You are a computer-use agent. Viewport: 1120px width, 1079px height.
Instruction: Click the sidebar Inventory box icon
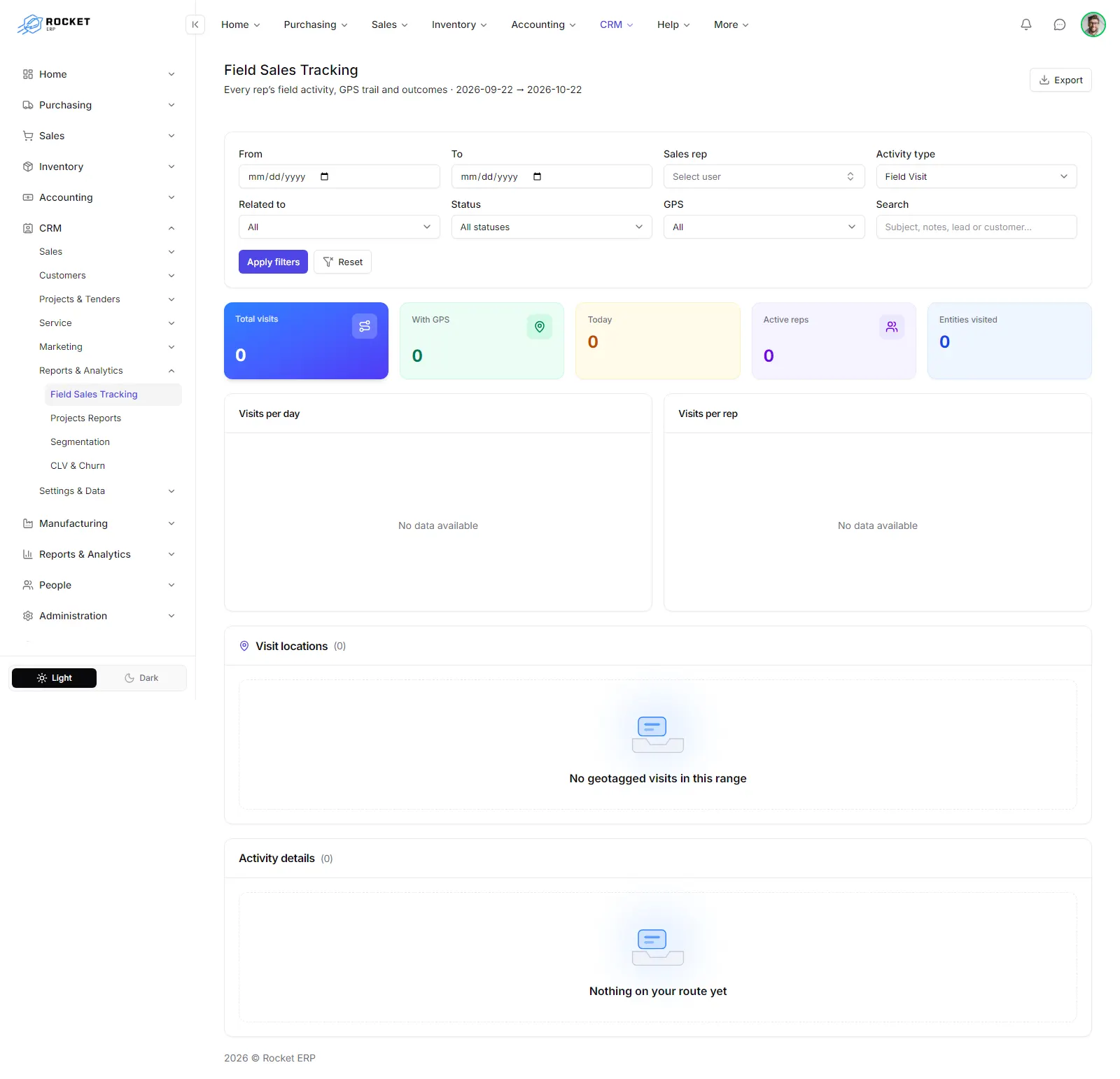click(x=28, y=167)
